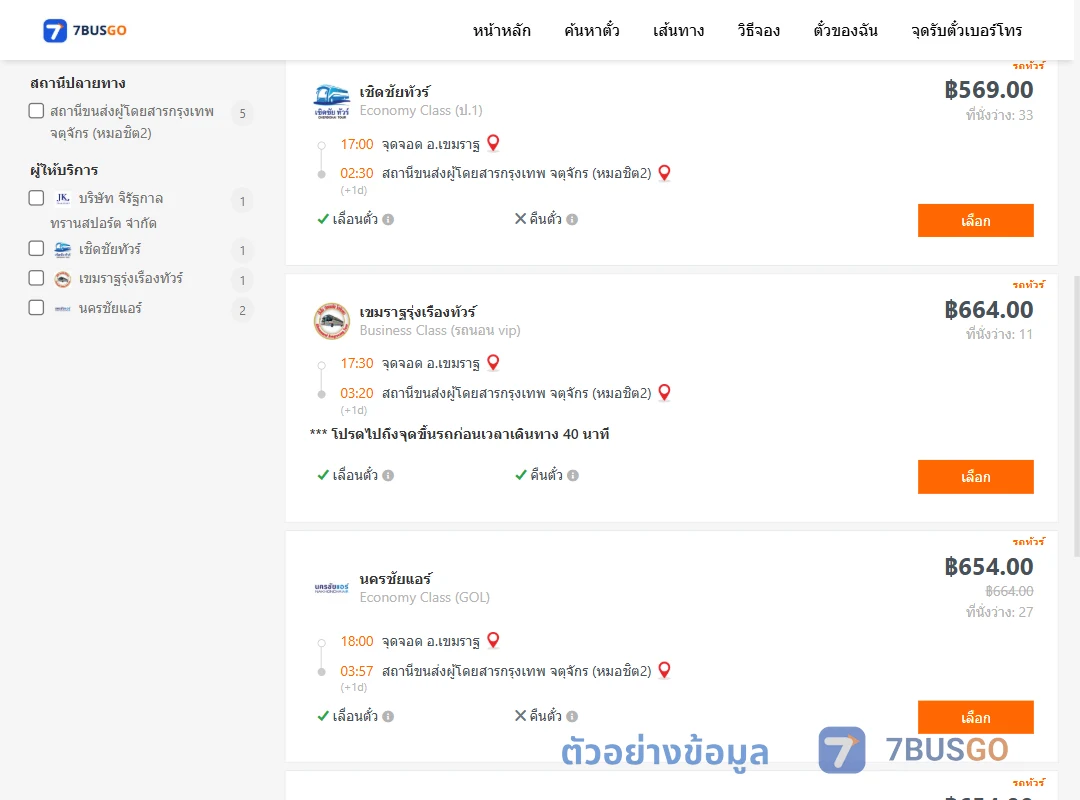Open ค้นหาตั๋ว search tickets menu
The height and width of the screenshot is (800, 1080).
click(592, 30)
